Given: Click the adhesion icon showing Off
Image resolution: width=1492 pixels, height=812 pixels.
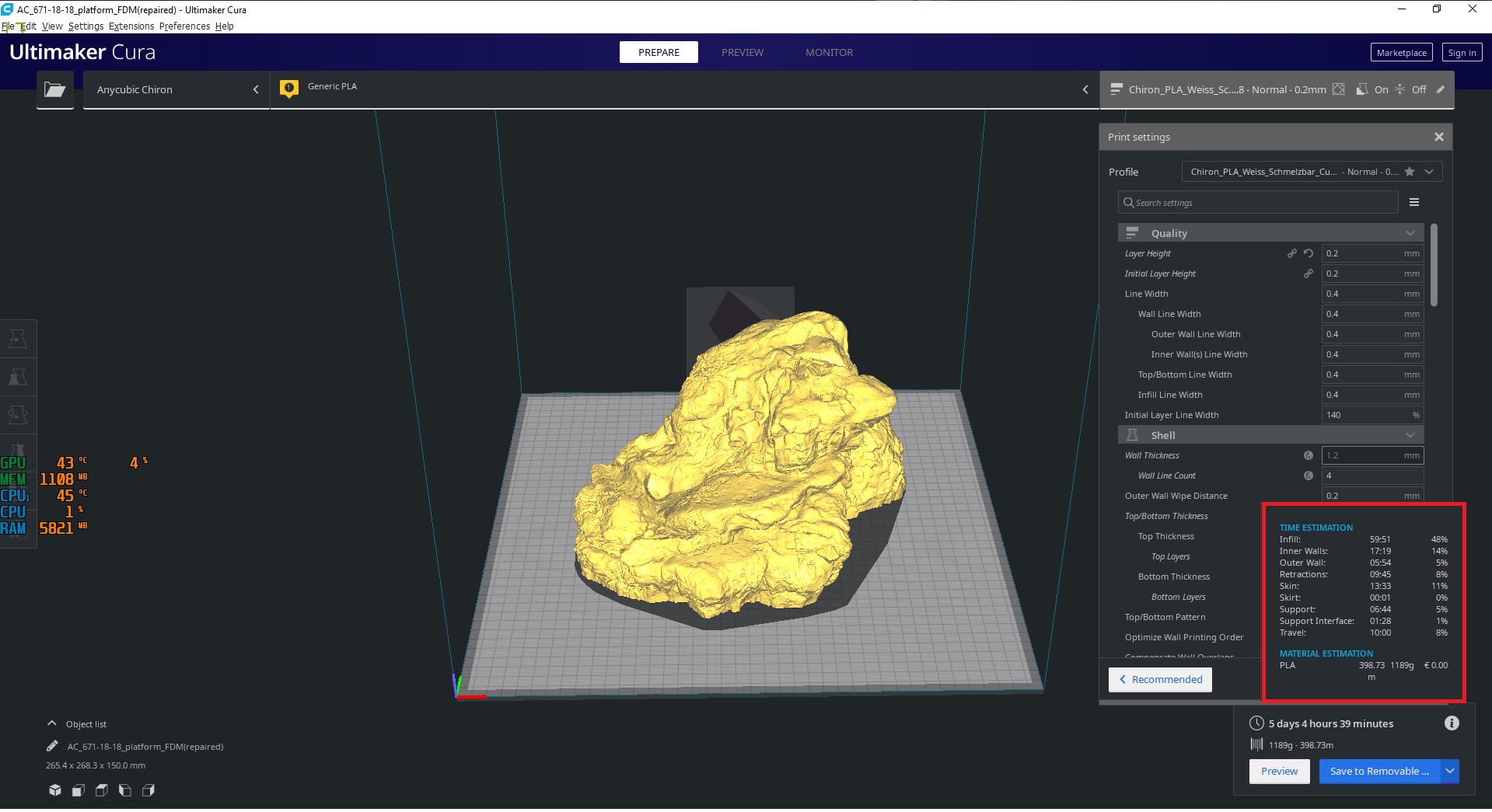Looking at the screenshot, I should click(x=1399, y=89).
